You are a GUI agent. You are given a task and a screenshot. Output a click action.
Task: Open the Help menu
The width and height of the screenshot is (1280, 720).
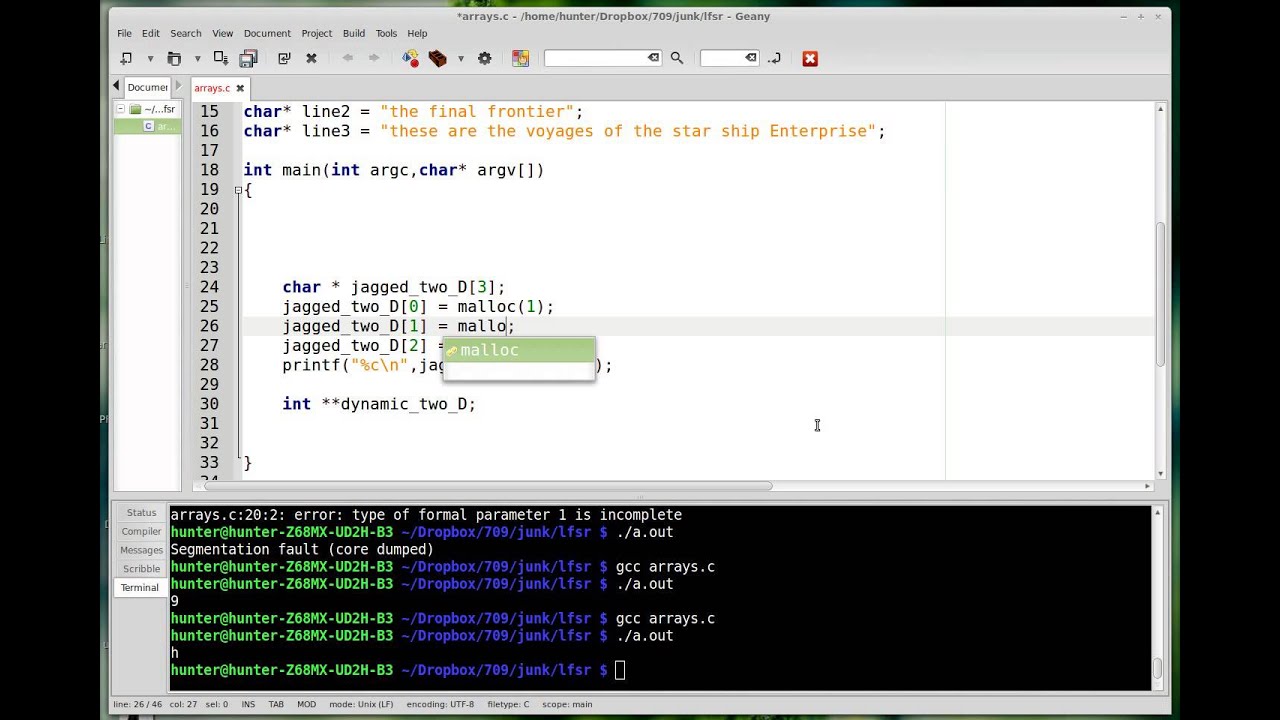[417, 33]
